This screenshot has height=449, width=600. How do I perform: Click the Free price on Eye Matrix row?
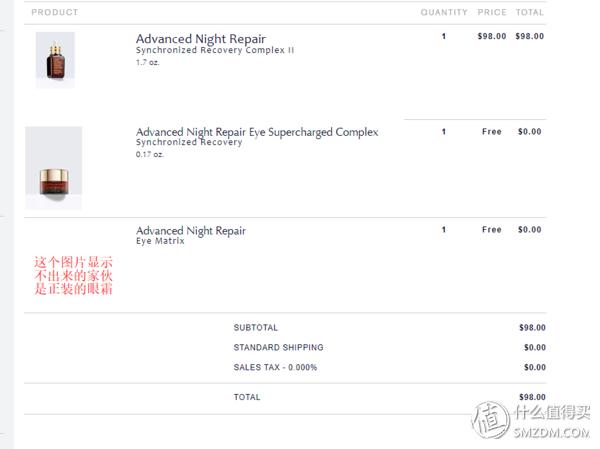[492, 230]
